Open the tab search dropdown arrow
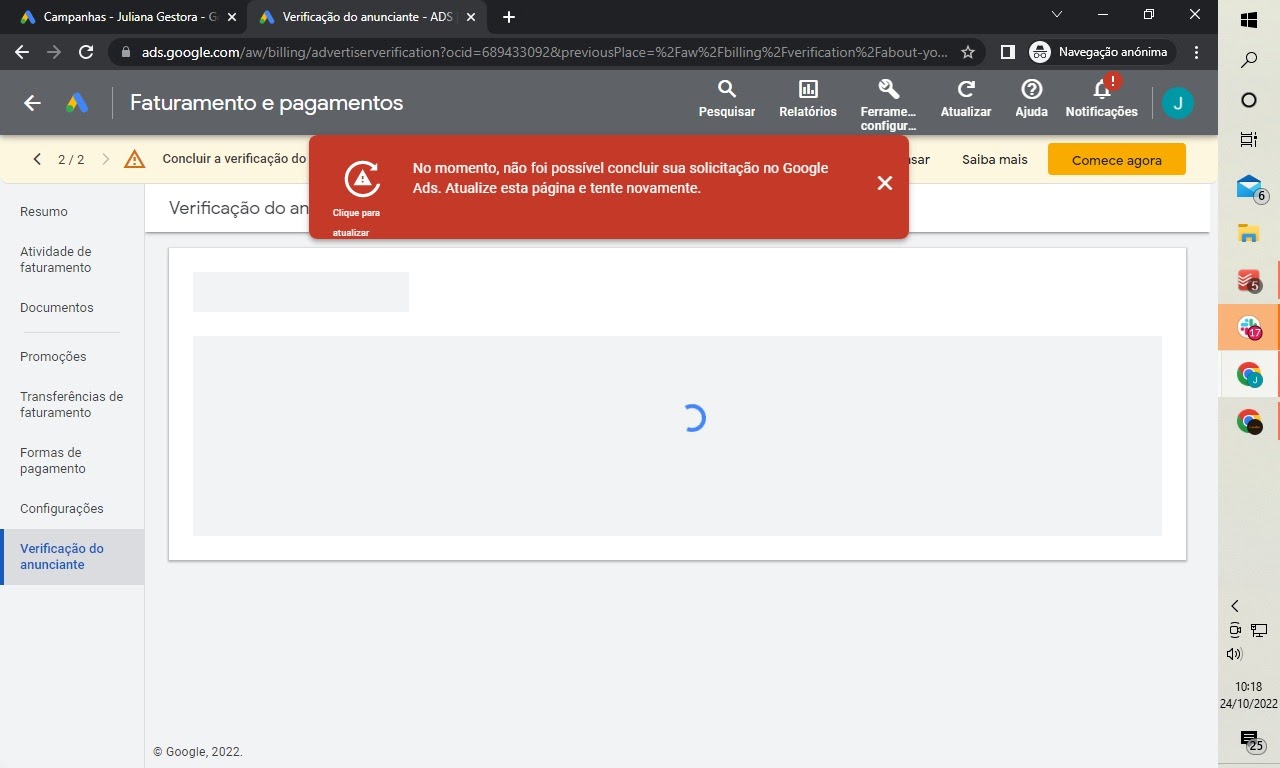 [1057, 15]
